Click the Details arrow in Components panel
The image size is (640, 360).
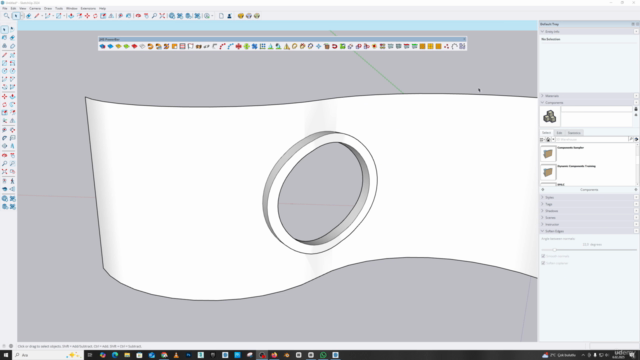(636, 139)
